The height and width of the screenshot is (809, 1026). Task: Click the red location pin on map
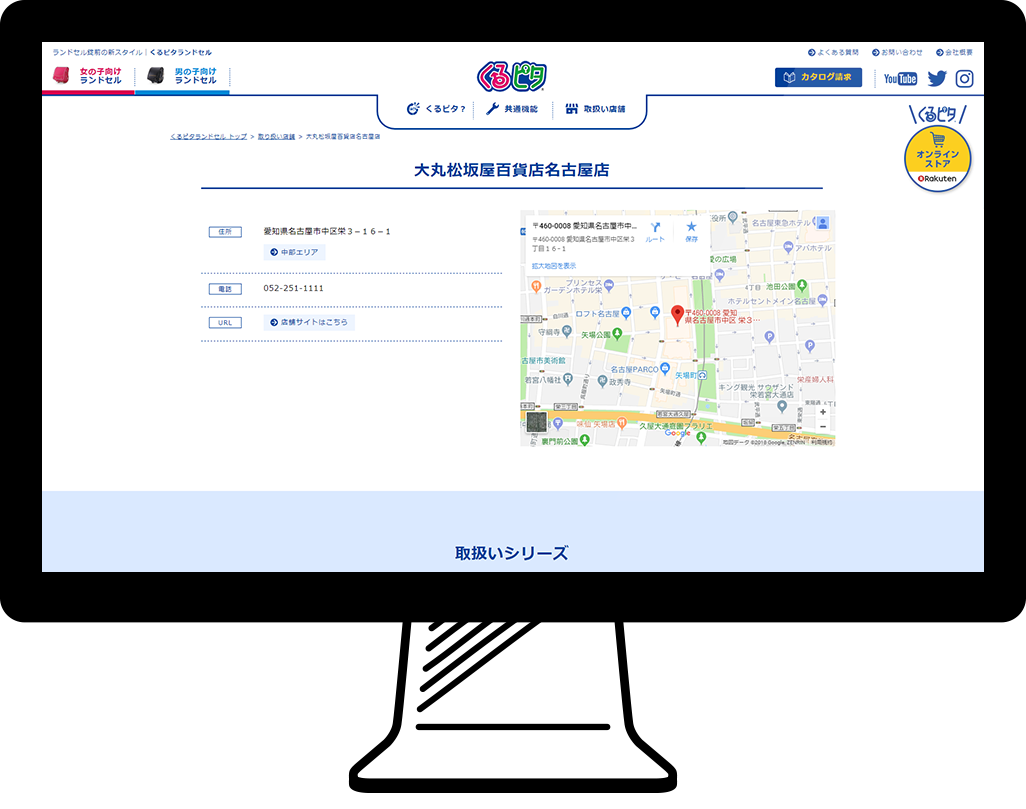pyautogui.click(x=678, y=315)
